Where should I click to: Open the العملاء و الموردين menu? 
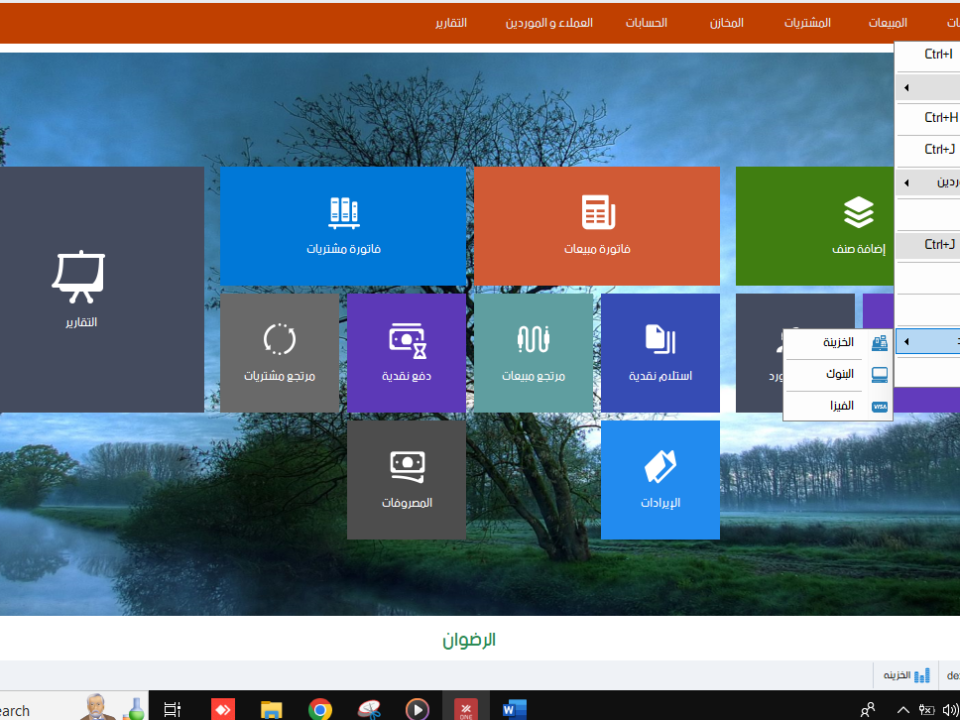[549, 22]
